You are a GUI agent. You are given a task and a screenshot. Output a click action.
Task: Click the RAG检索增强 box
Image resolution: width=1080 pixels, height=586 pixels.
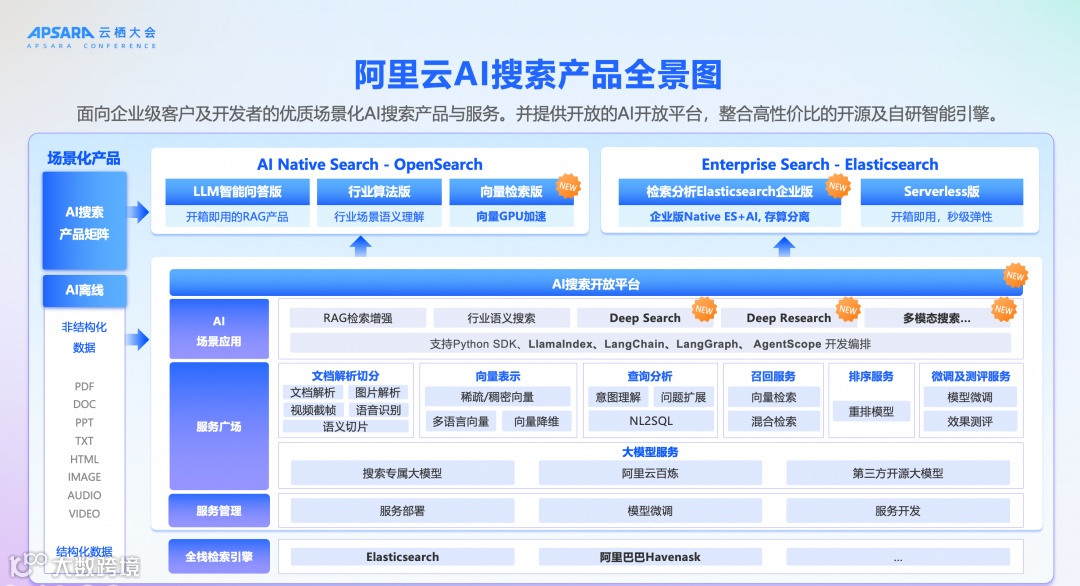tap(357, 318)
